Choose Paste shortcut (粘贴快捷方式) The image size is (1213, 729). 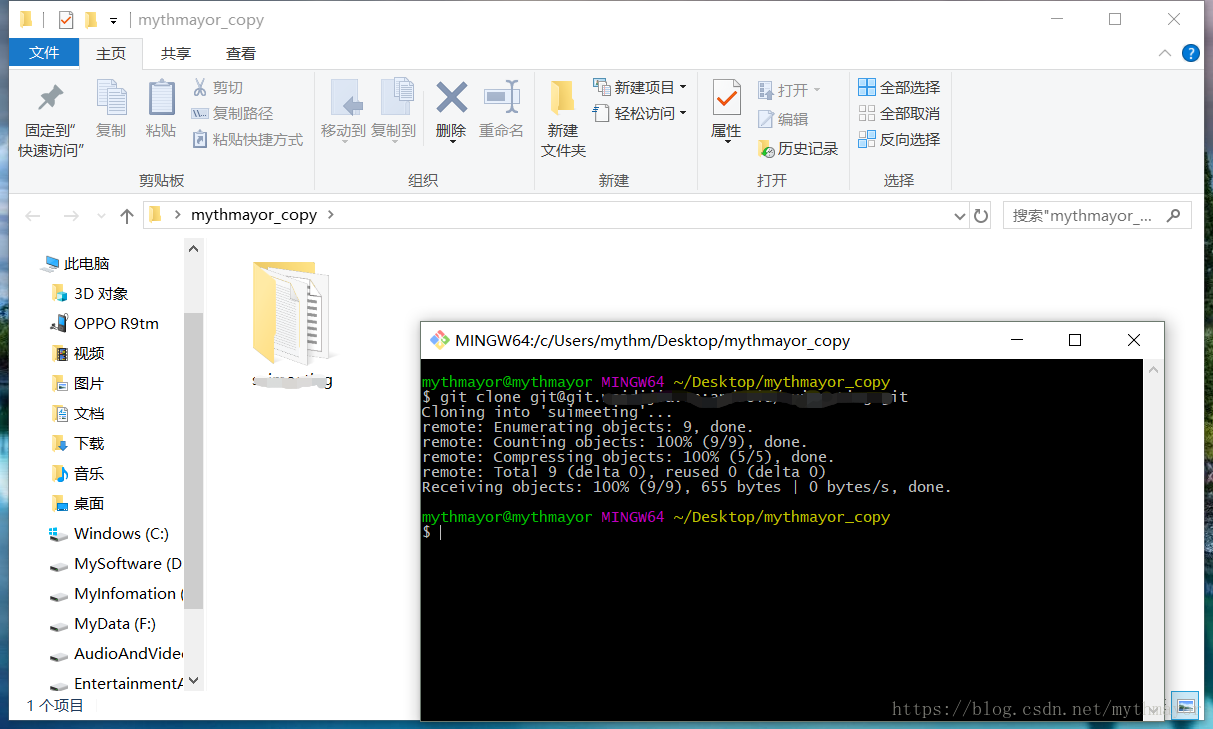click(247, 140)
